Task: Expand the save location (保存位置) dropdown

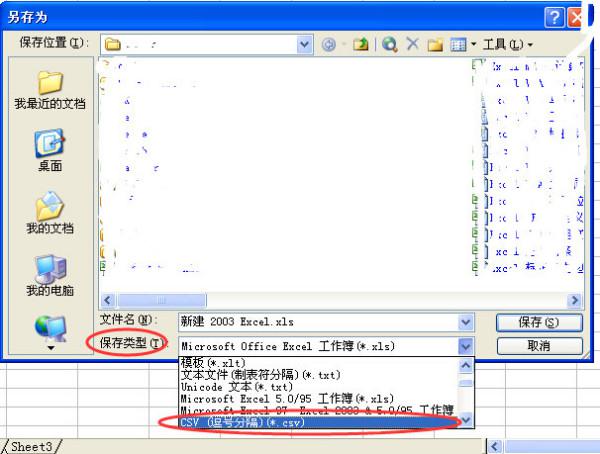Action: (304, 44)
